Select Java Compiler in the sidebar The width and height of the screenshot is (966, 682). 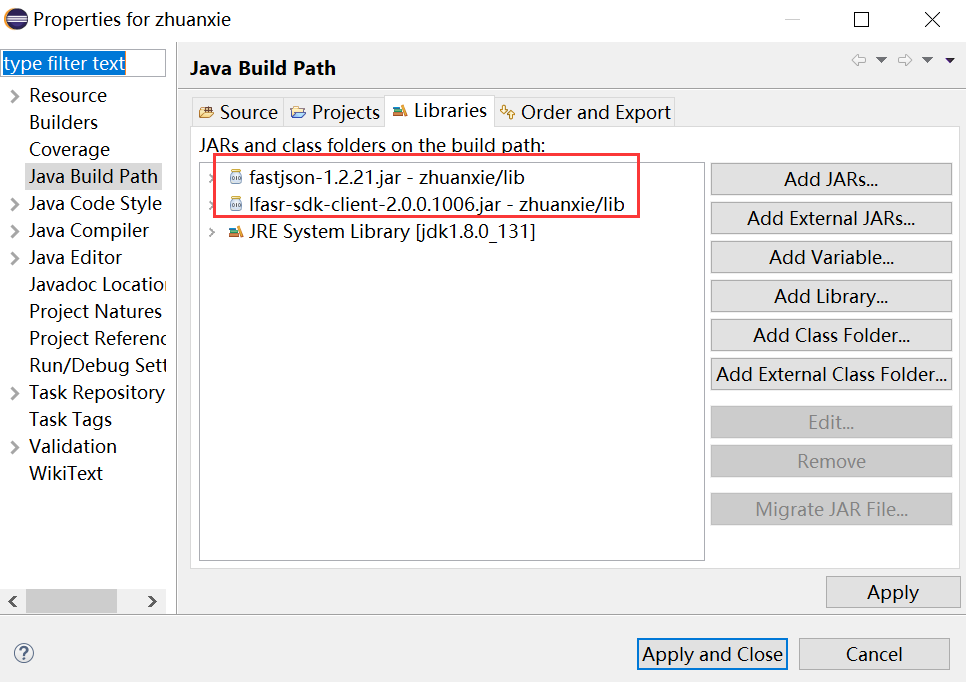click(89, 231)
